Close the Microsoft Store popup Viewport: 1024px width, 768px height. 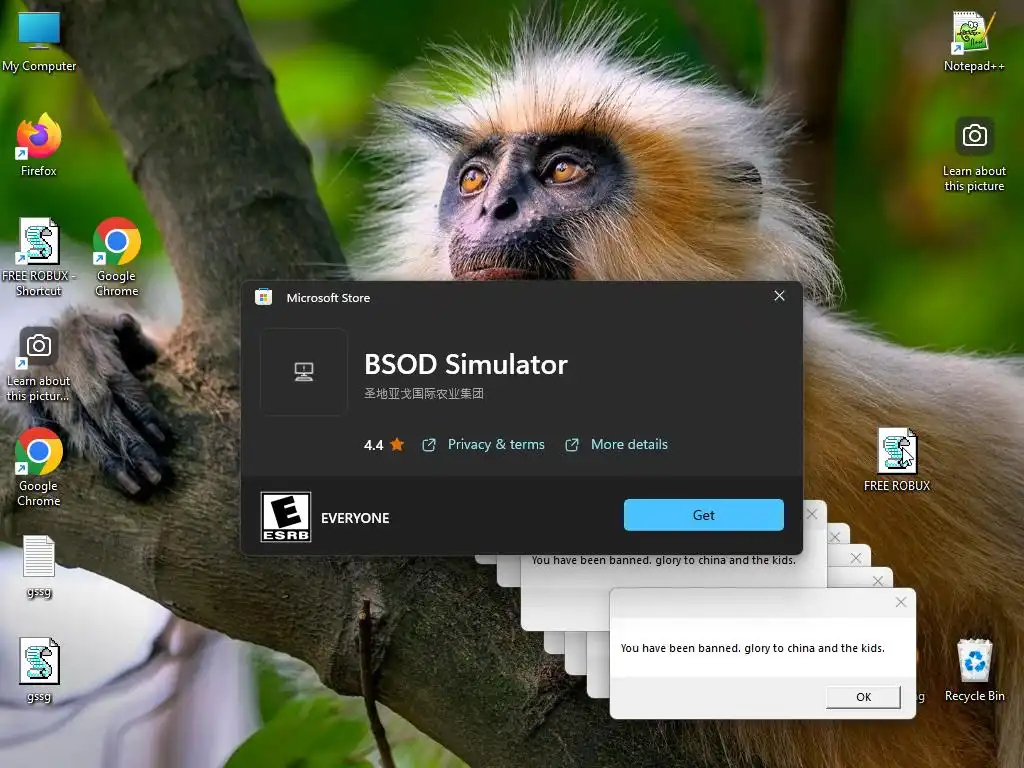coord(779,296)
